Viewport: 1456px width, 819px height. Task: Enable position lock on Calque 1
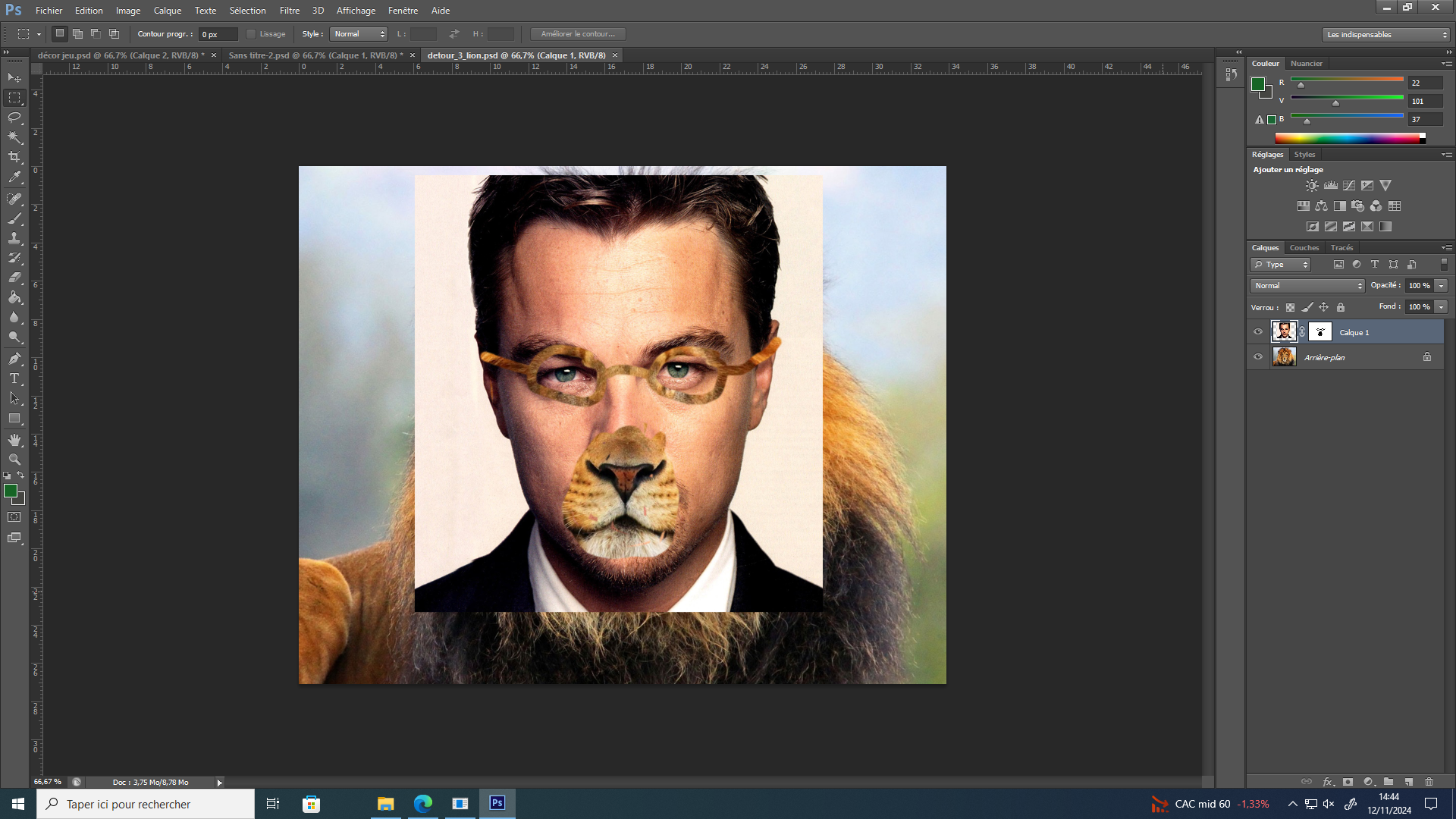[x=1324, y=307]
